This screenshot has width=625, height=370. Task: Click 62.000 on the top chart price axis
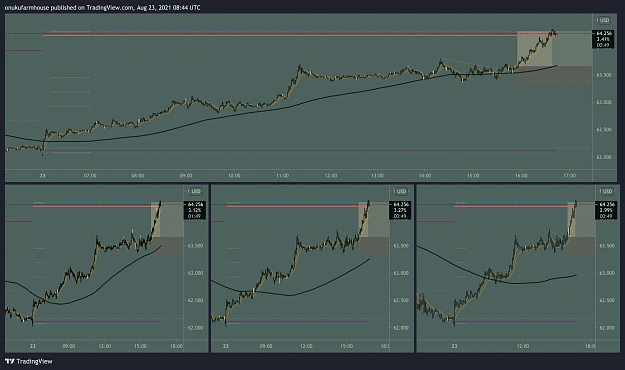(x=604, y=157)
